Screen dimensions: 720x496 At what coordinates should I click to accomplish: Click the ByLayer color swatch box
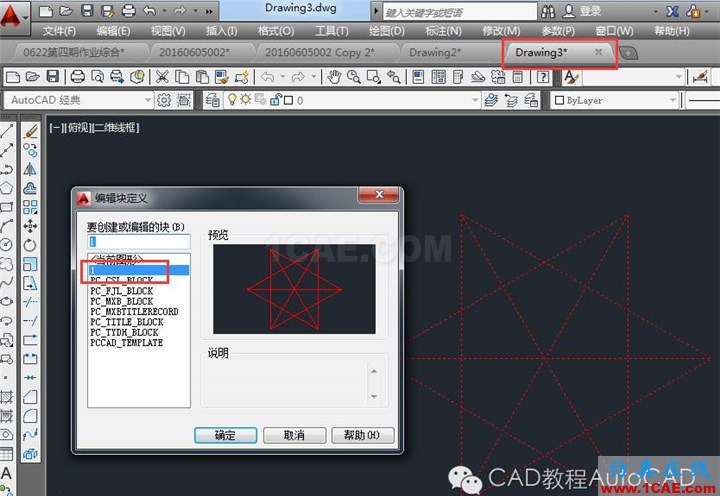[559, 100]
